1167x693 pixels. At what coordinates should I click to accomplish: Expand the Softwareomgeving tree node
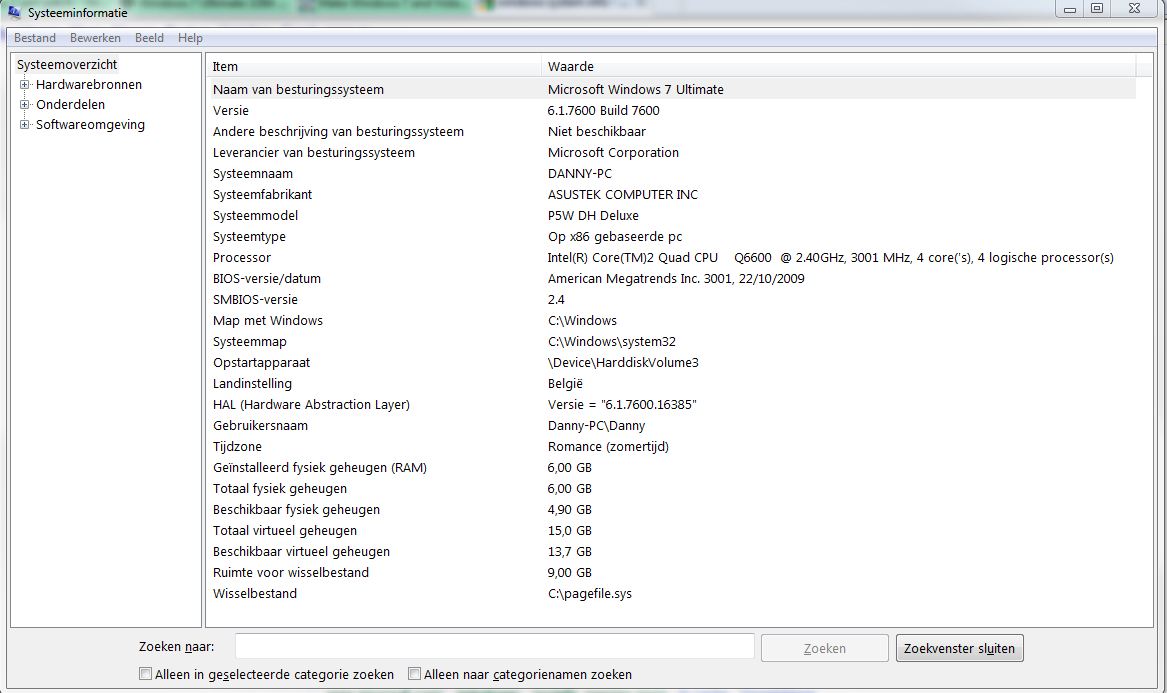25,125
